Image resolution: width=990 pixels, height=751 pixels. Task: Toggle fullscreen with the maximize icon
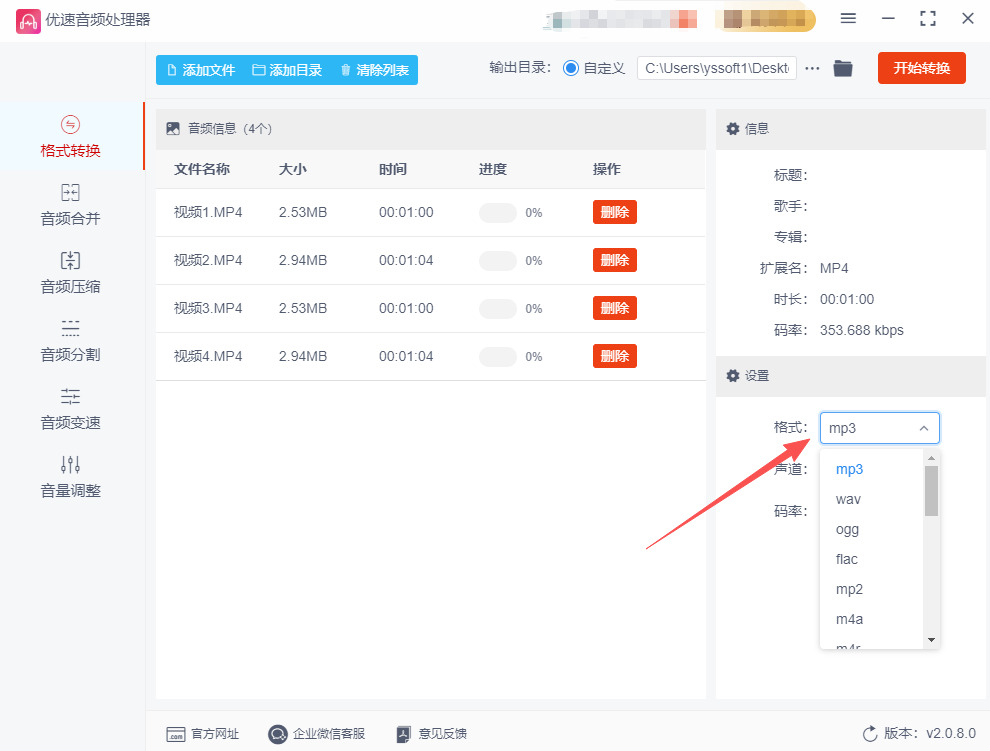pos(927,18)
